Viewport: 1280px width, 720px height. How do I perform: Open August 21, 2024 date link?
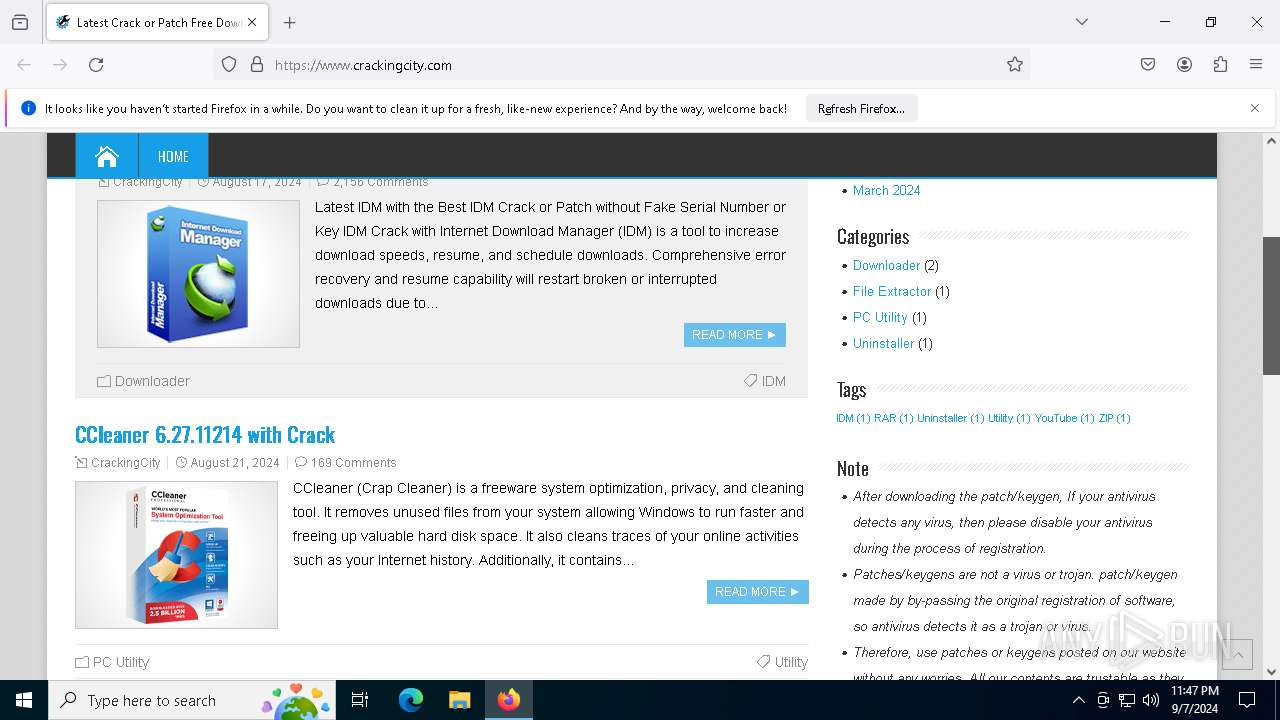click(235, 463)
